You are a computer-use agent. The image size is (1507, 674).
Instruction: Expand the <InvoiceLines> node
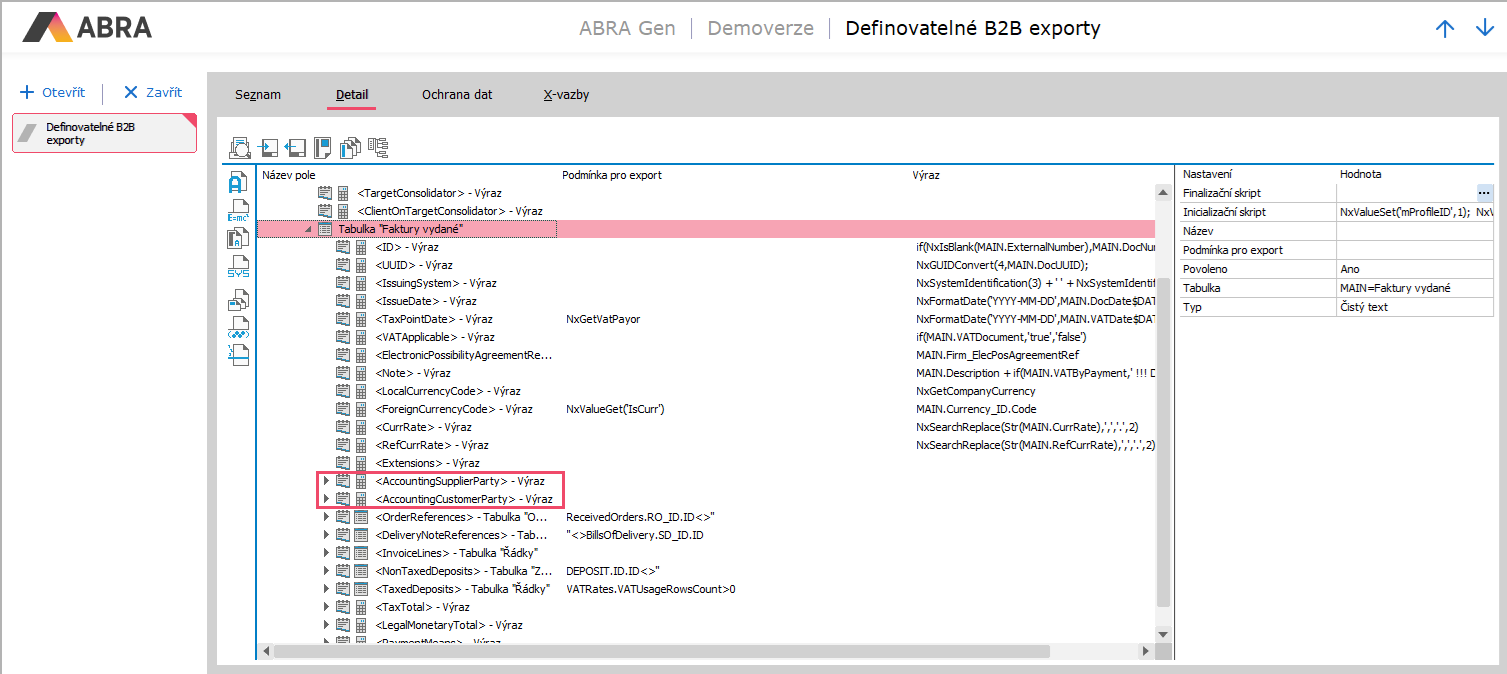pos(326,553)
